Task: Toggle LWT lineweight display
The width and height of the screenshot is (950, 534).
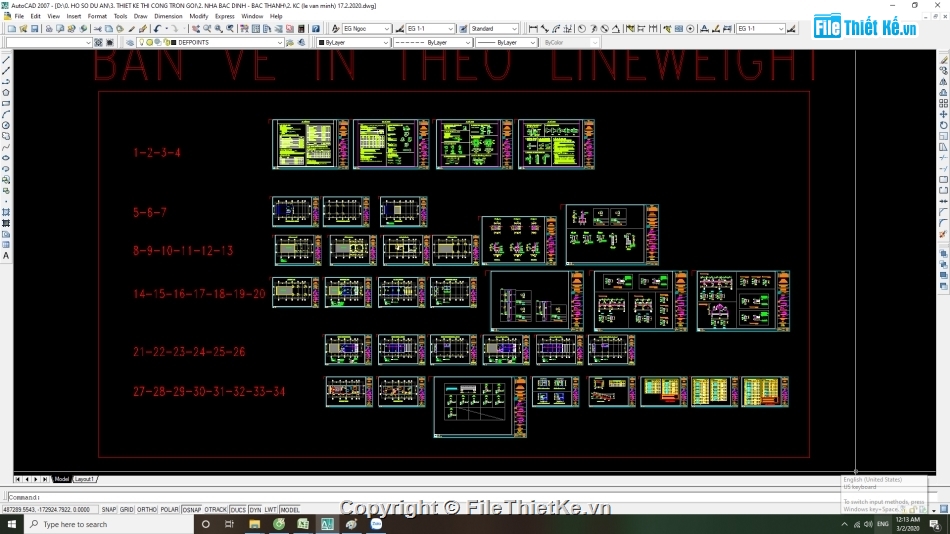Action: click(x=270, y=510)
